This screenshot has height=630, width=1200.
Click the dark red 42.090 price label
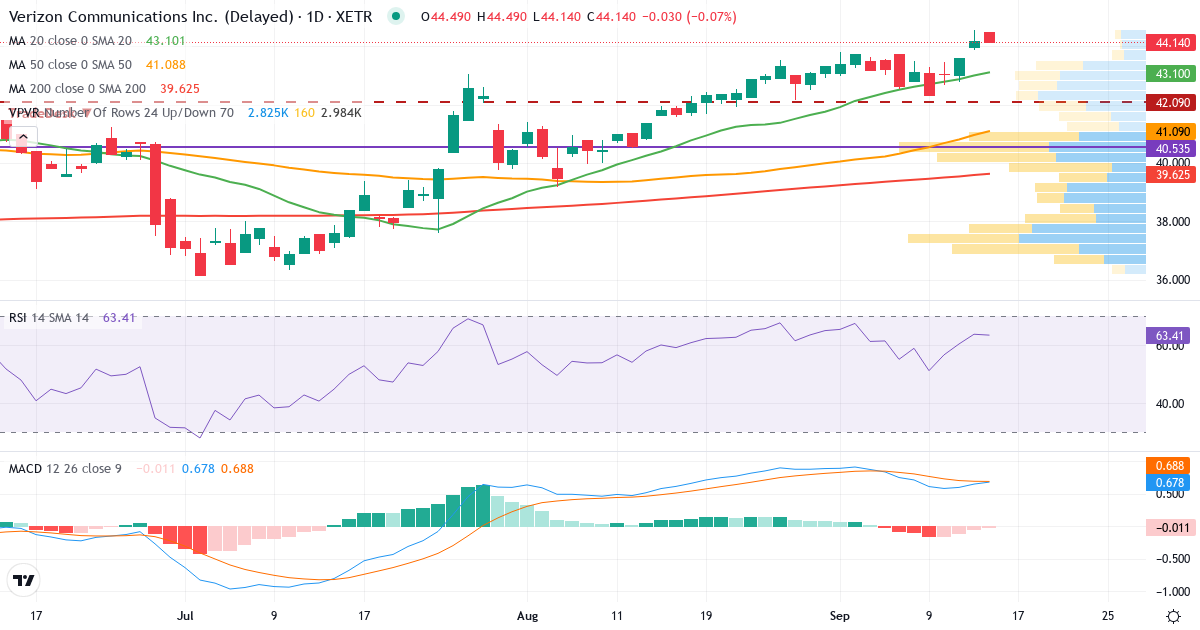tap(1172, 102)
